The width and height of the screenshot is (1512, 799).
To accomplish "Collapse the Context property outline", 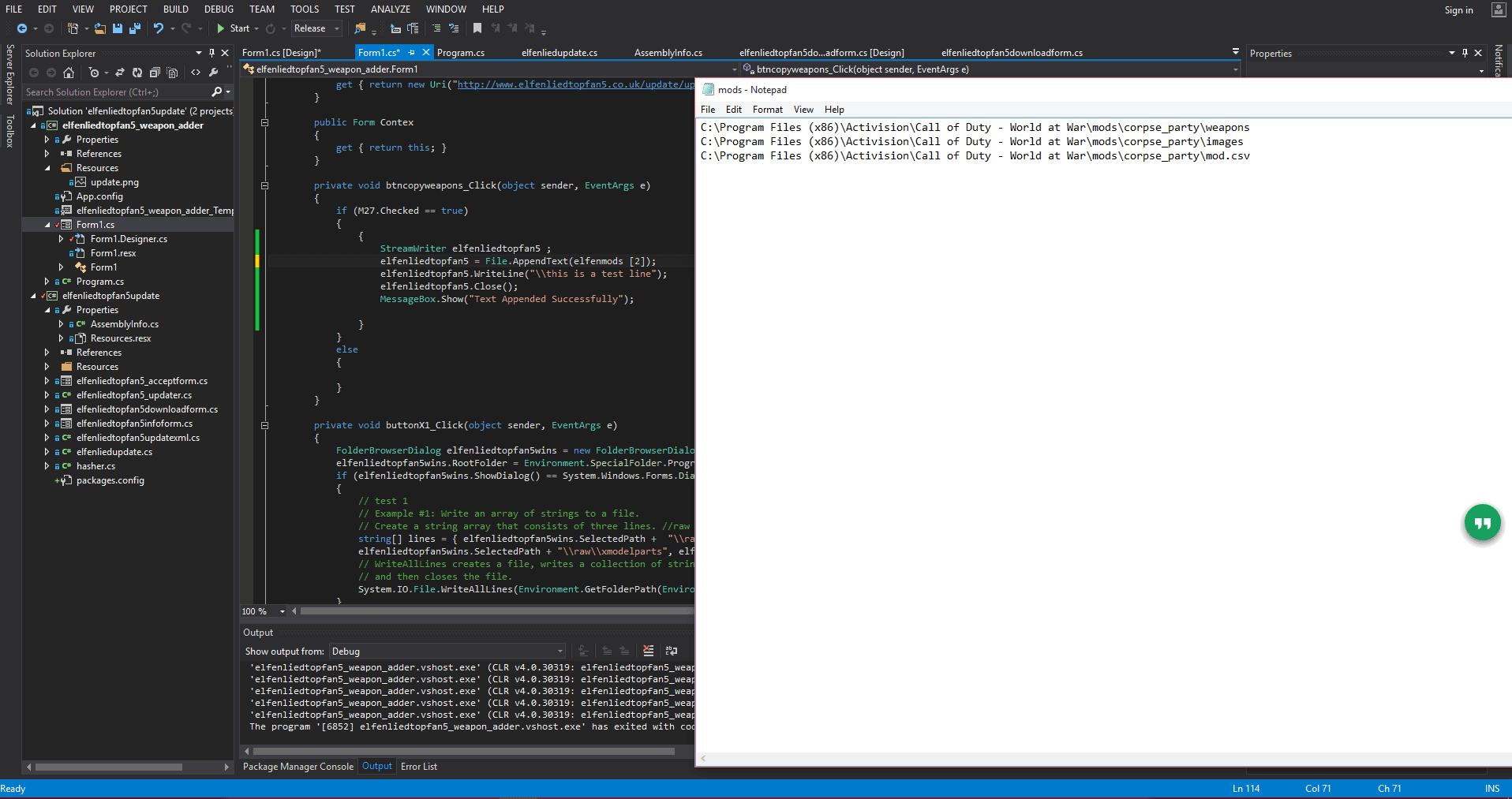I will pyautogui.click(x=264, y=122).
